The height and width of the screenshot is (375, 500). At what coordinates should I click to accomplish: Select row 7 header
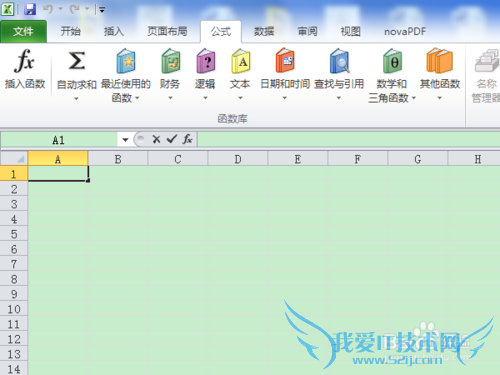coord(14,264)
